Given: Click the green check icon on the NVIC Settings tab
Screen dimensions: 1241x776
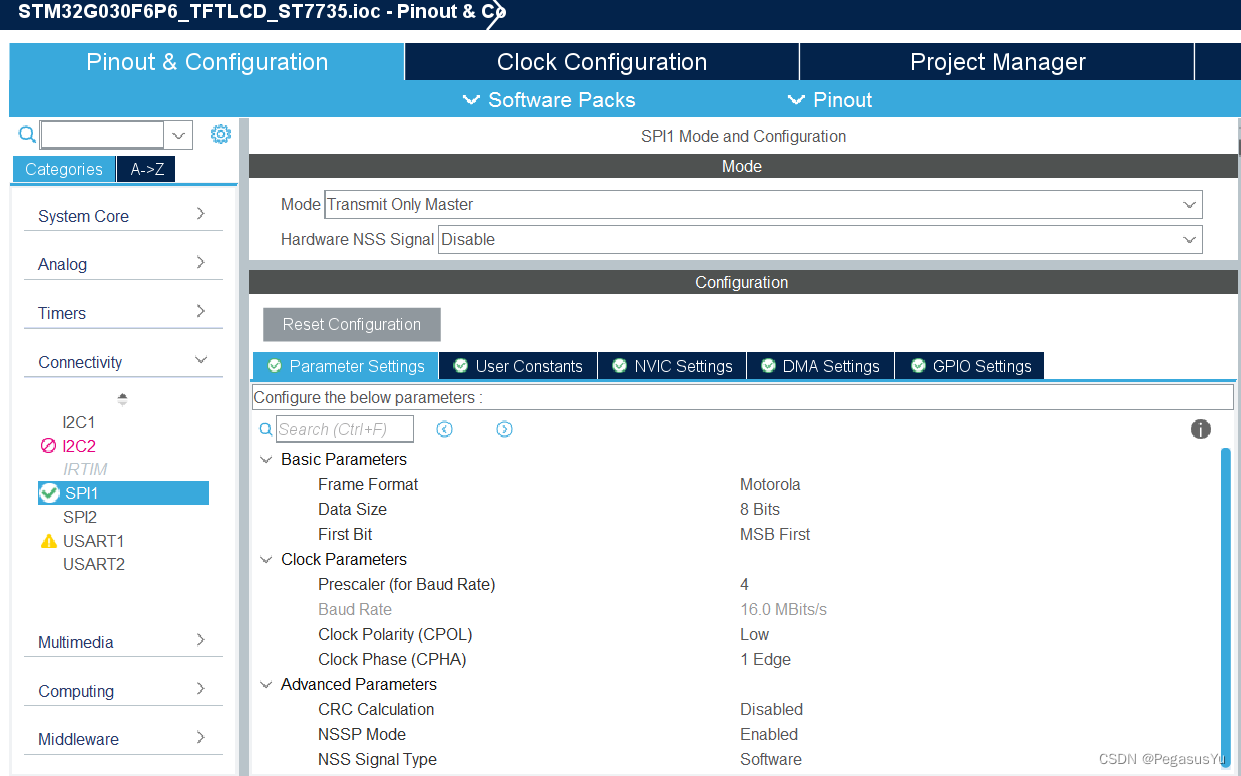Looking at the screenshot, I should 620,366.
